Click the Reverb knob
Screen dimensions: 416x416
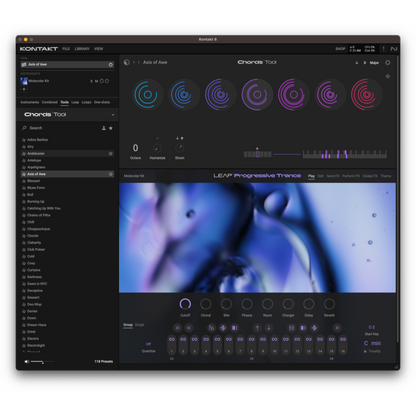(329, 304)
